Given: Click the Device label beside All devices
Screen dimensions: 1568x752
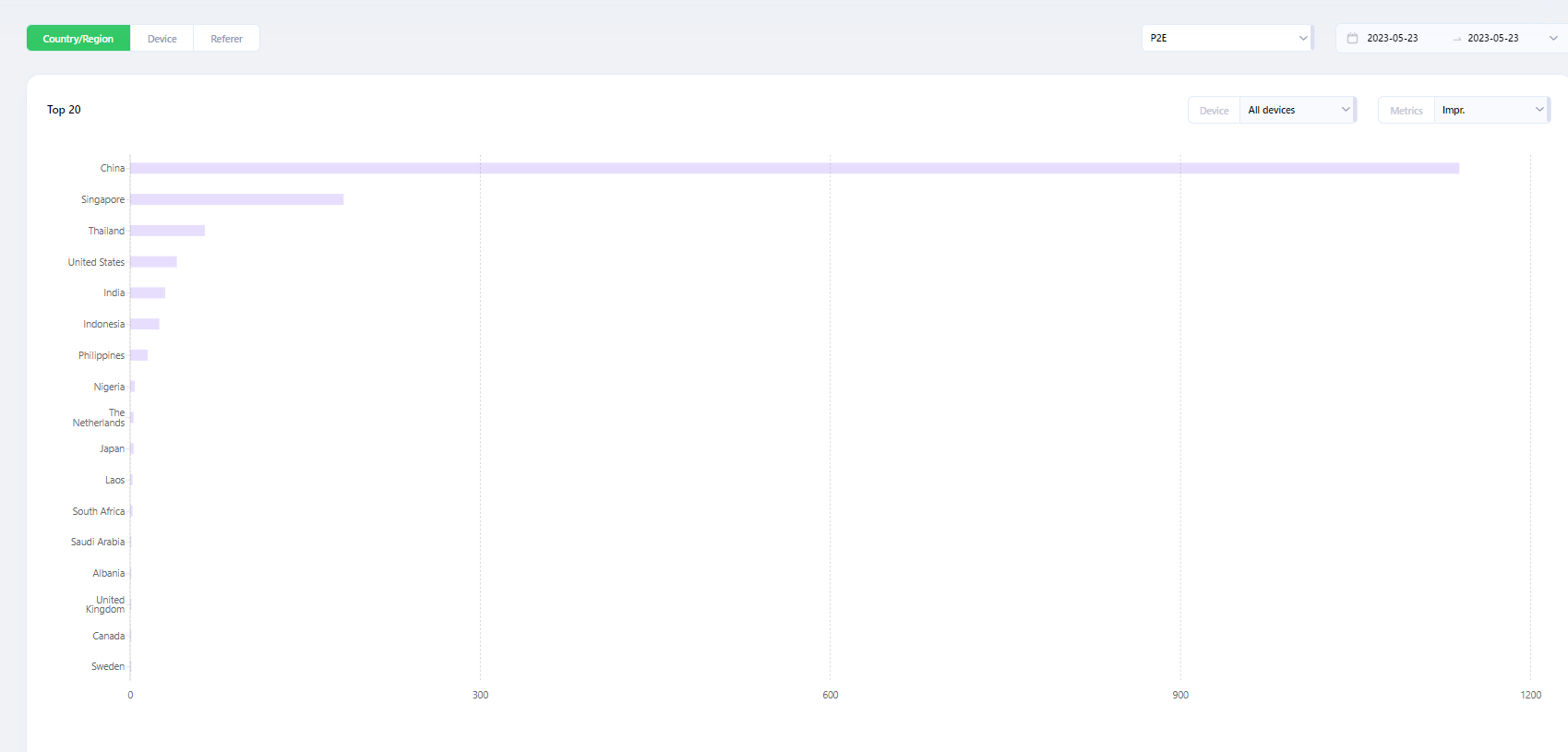Looking at the screenshot, I should pos(1214,111).
